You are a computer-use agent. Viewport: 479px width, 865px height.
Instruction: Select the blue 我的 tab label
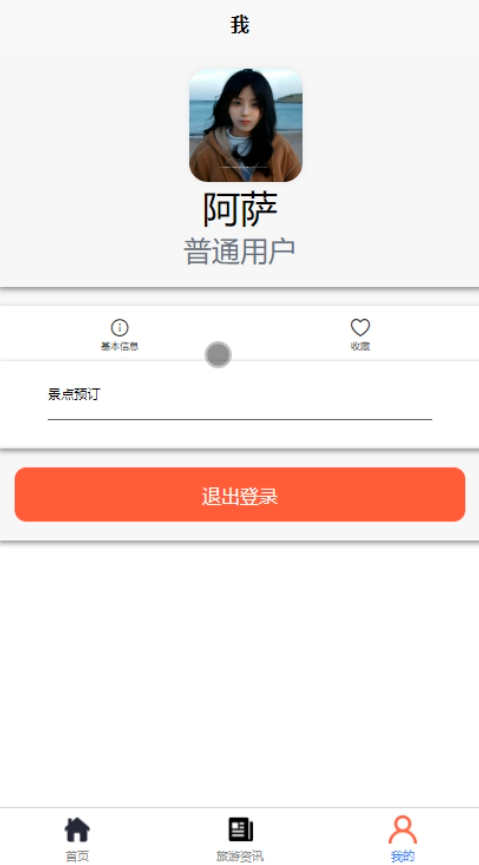403,856
